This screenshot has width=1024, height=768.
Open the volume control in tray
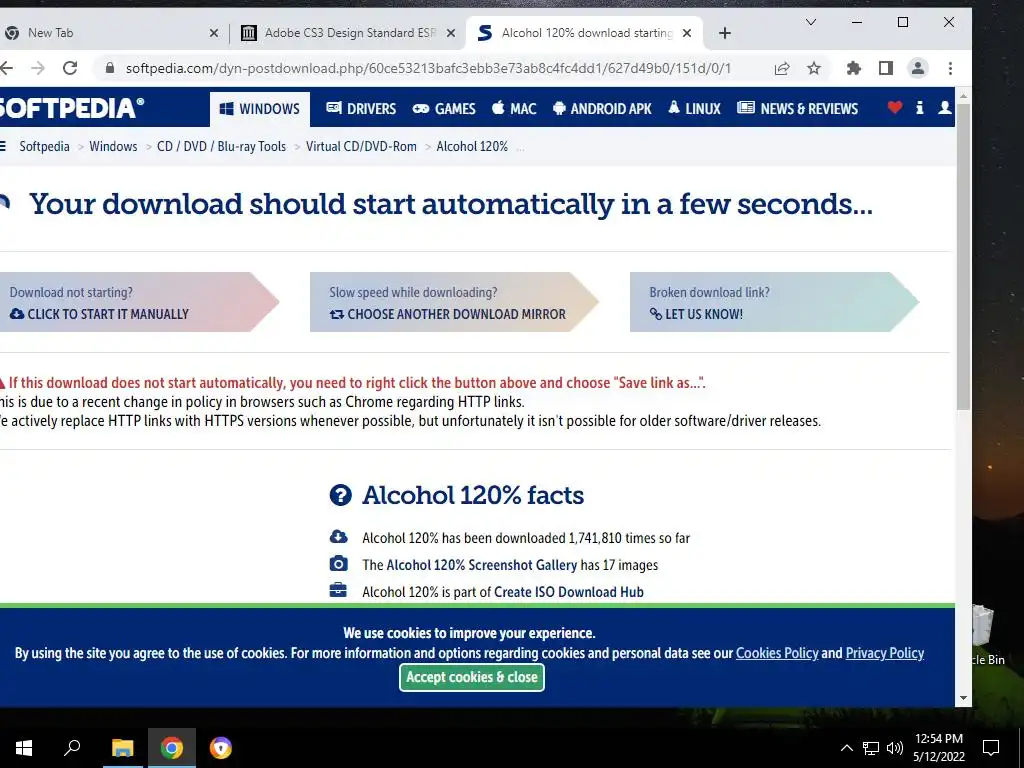tap(895, 748)
